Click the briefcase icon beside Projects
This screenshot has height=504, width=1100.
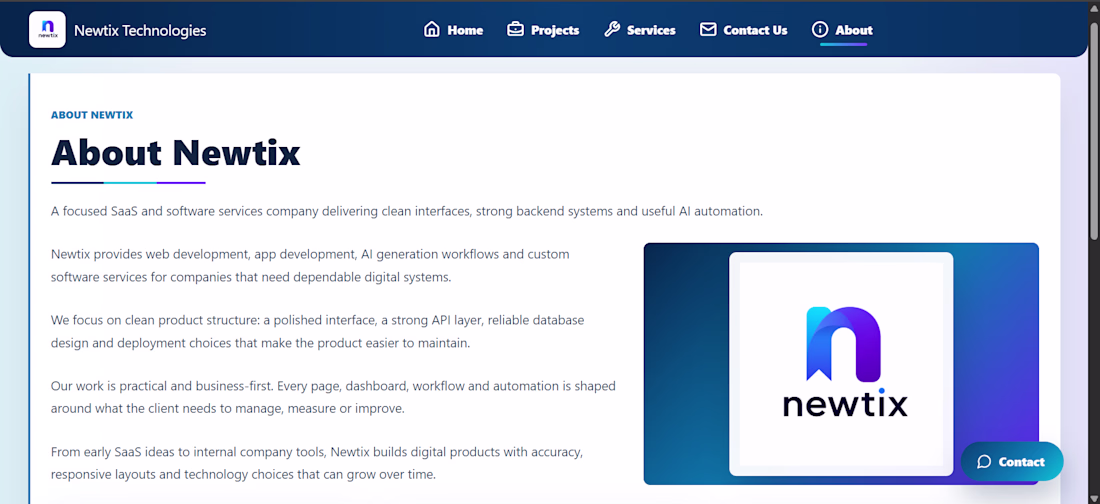[516, 29]
